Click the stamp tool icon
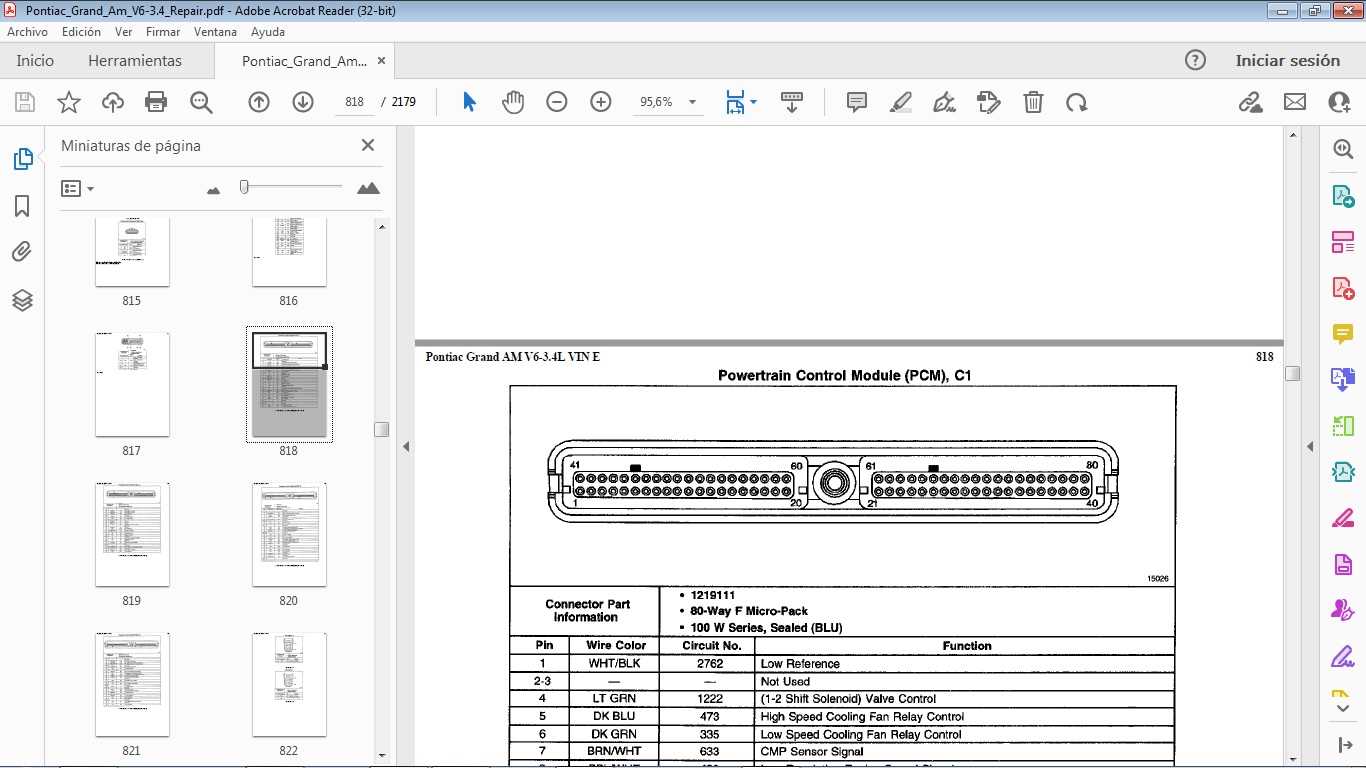Screen dimensions: 1366x768 click(989, 102)
